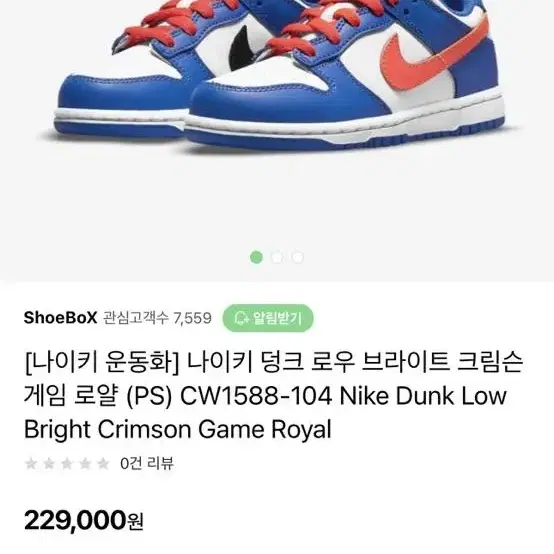Tap the 관심고객수 7,559 follower count

[x=157, y=318]
